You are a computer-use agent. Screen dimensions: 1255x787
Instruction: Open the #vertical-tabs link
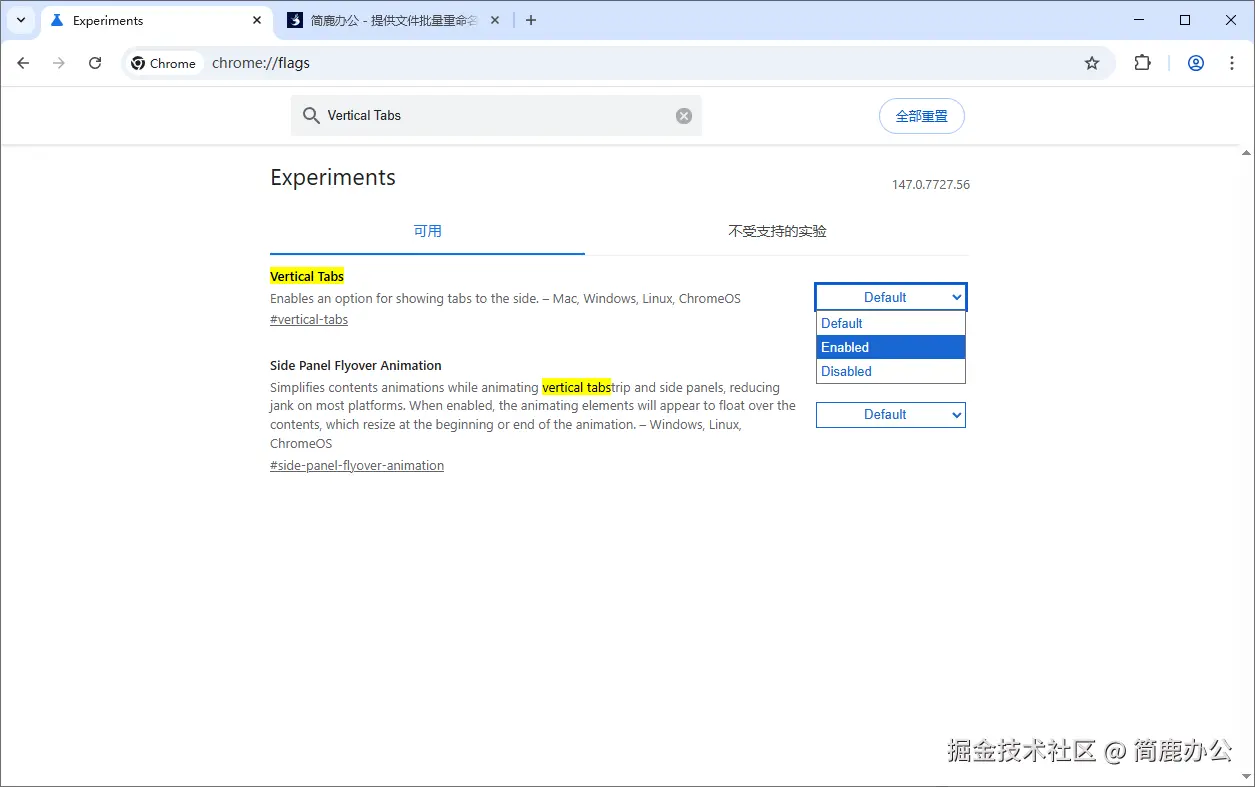309,320
